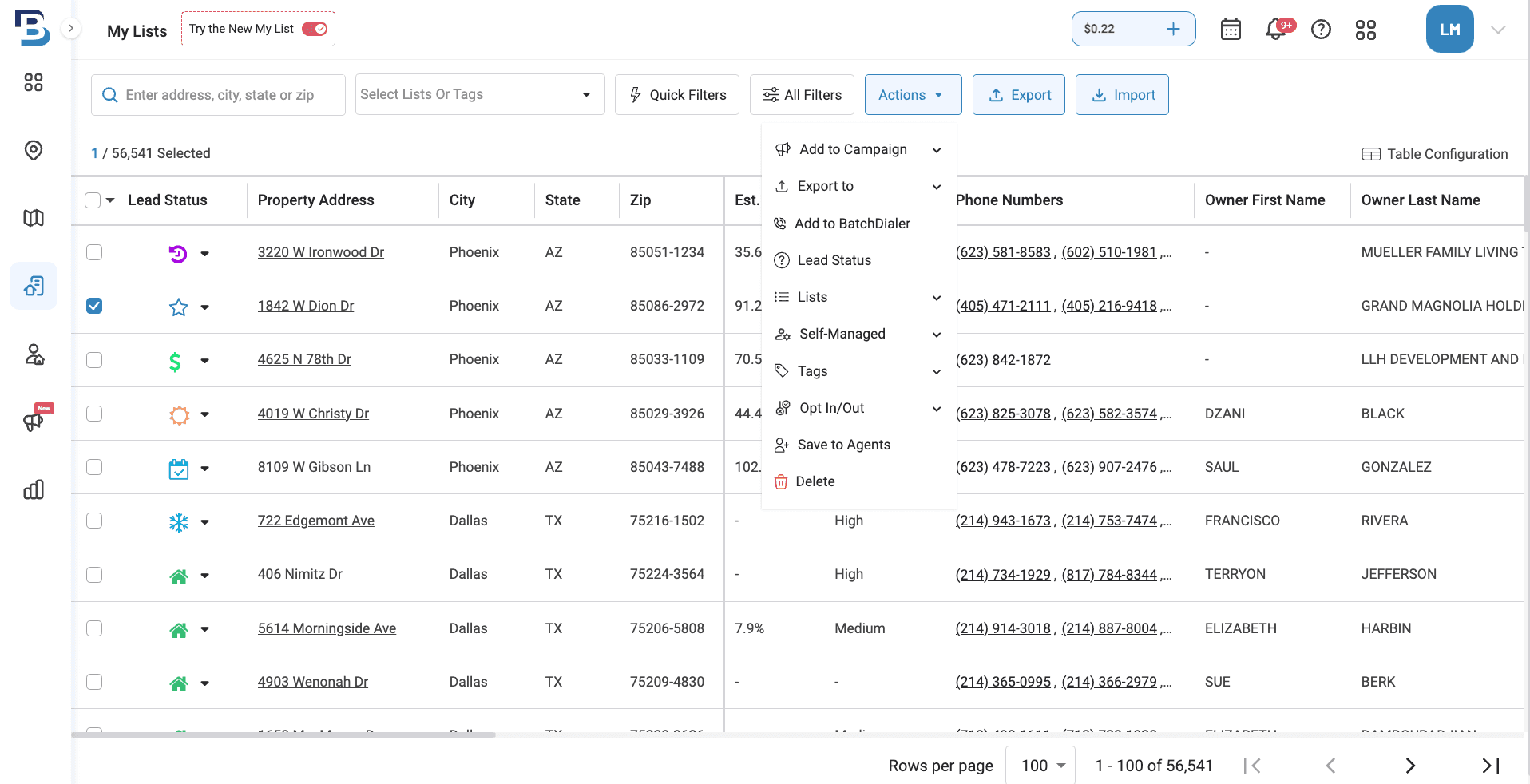Click the dollar status icon for 4625 N 78th Dr
The width and height of the screenshot is (1530, 784).
(176, 361)
